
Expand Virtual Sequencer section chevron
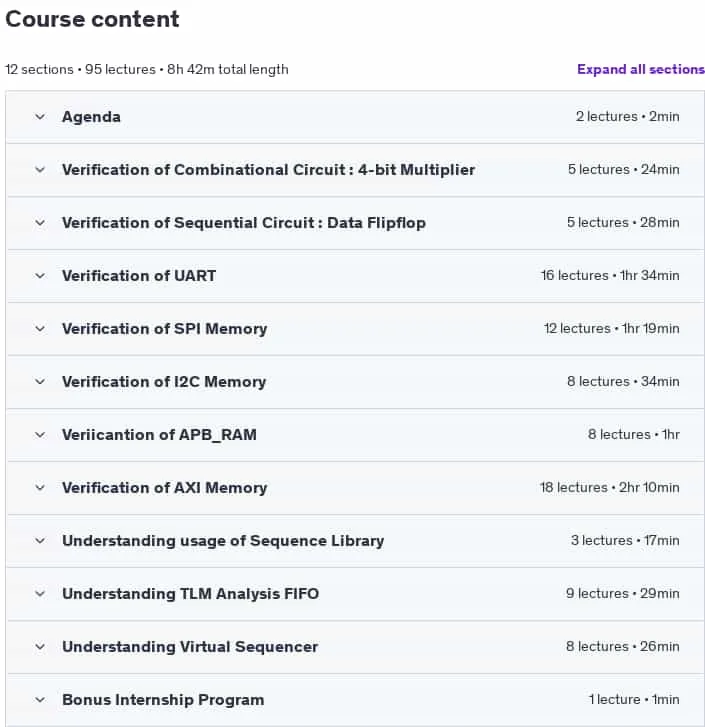40,647
